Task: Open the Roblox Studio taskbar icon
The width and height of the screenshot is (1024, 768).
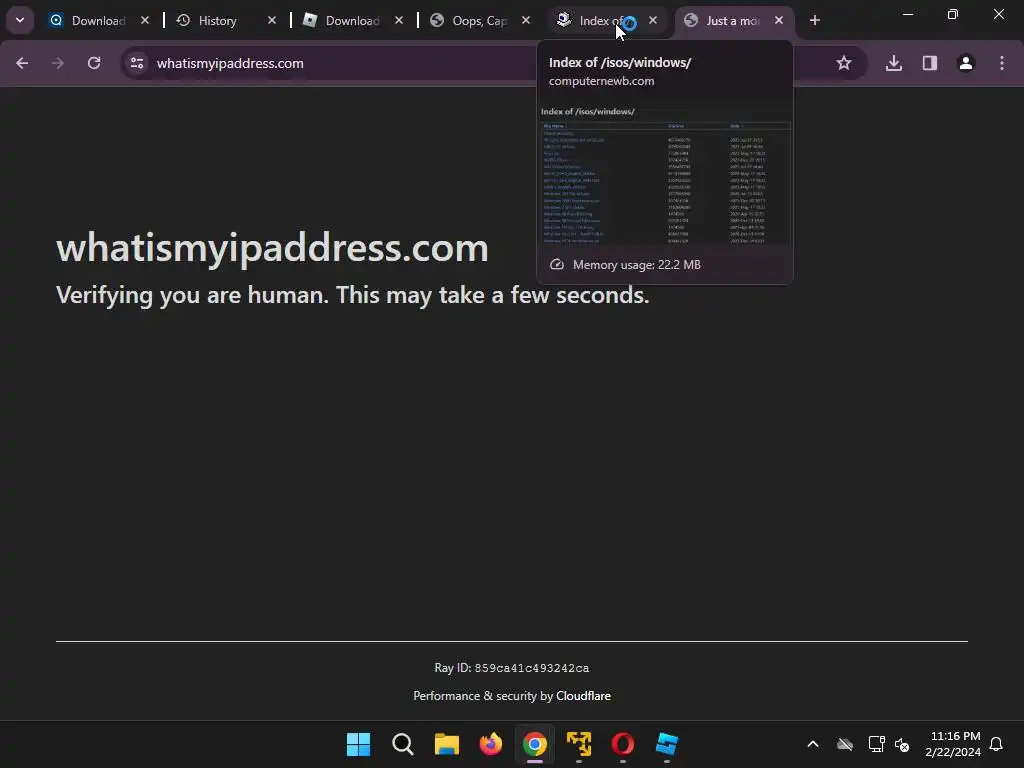Action: click(x=667, y=744)
